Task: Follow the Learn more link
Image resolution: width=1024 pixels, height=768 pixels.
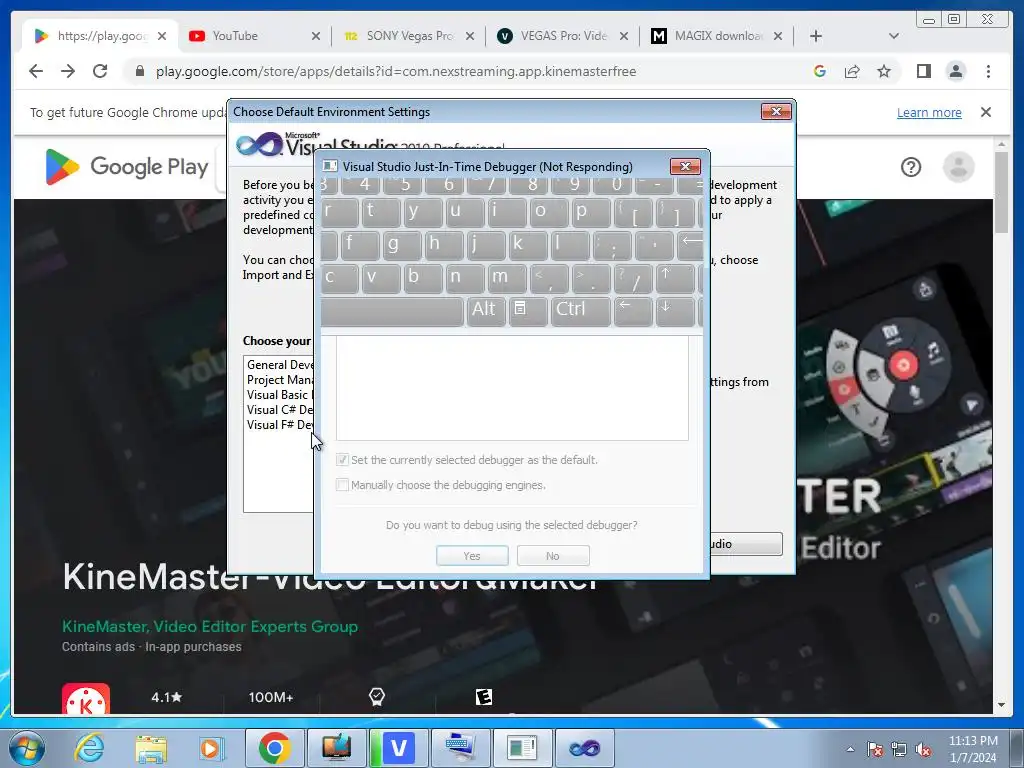Action: [929, 112]
